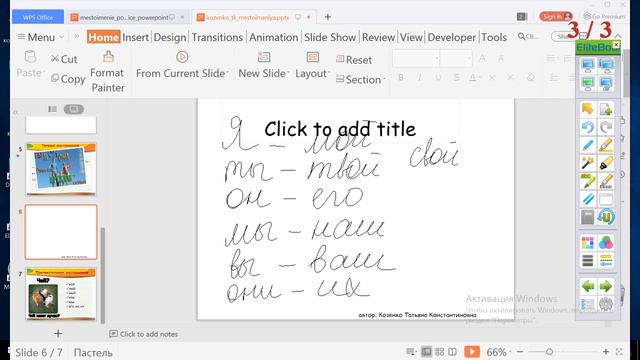Open the Developer tab
This screenshot has width=640, height=360.
(x=451, y=37)
